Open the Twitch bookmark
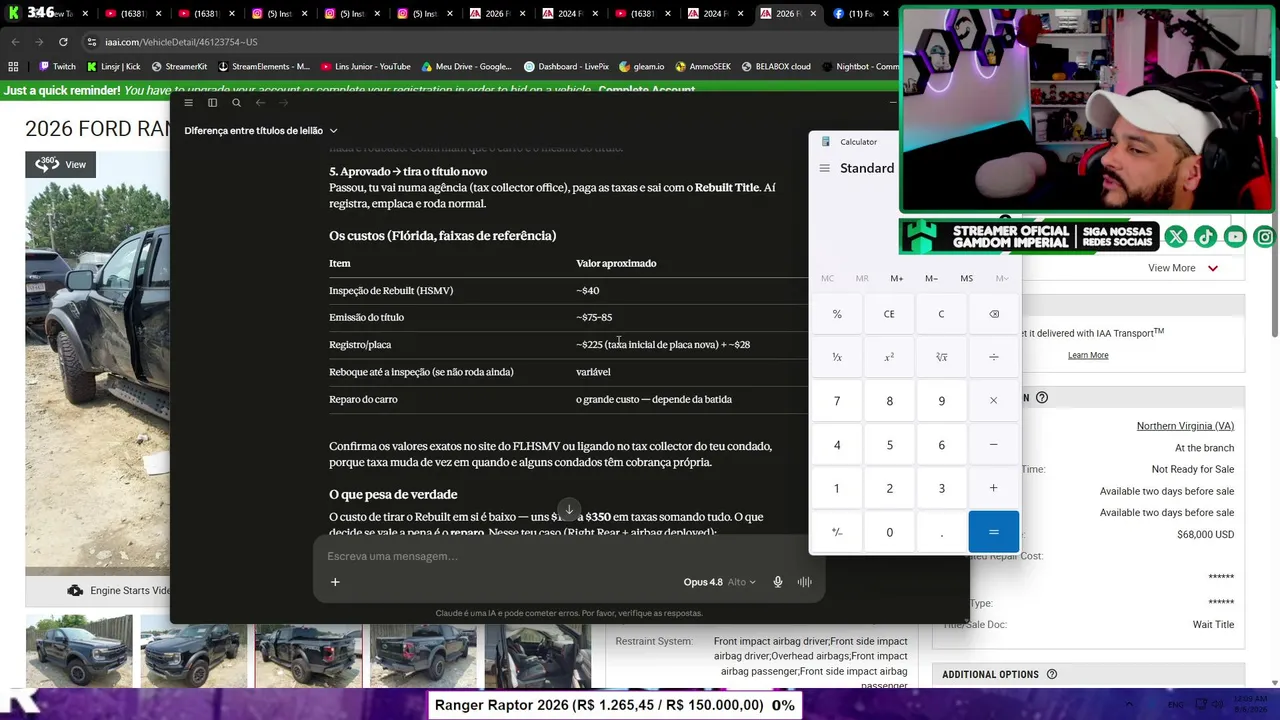This screenshot has width=1280, height=720. 57,67
